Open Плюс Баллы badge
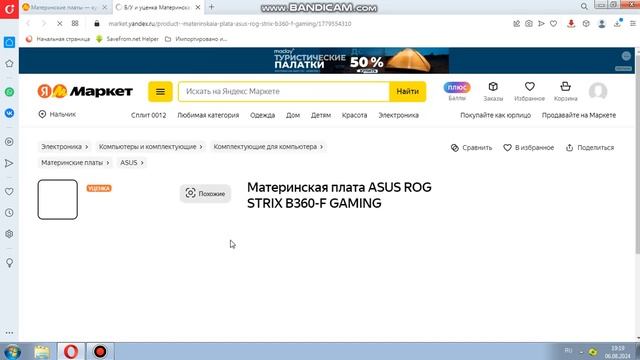This screenshot has width=640, height=360. coord(457,91)
